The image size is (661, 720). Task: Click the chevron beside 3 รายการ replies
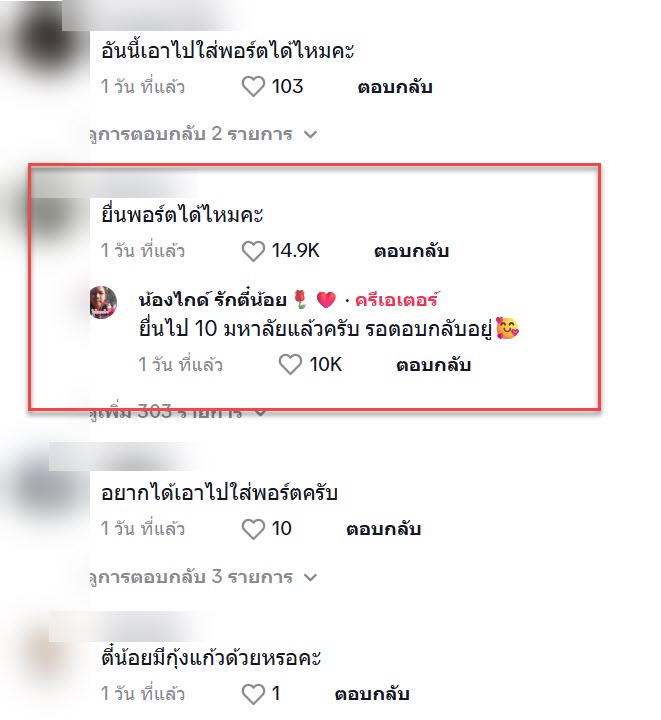pos(311,577)
